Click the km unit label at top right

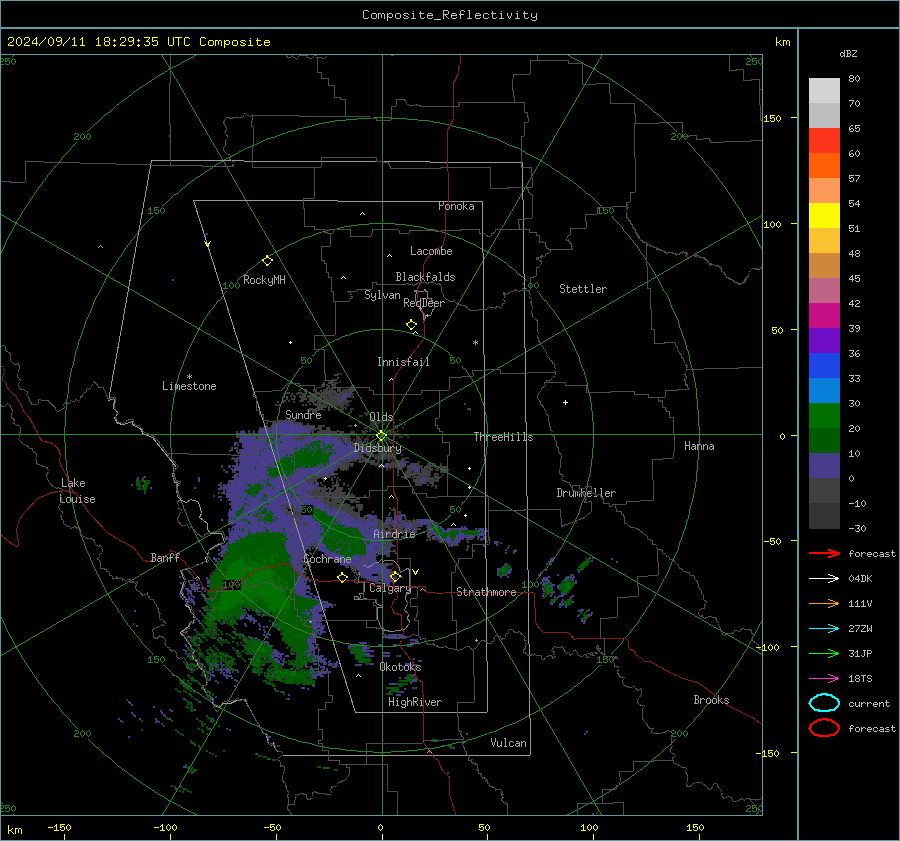point(782,42)
